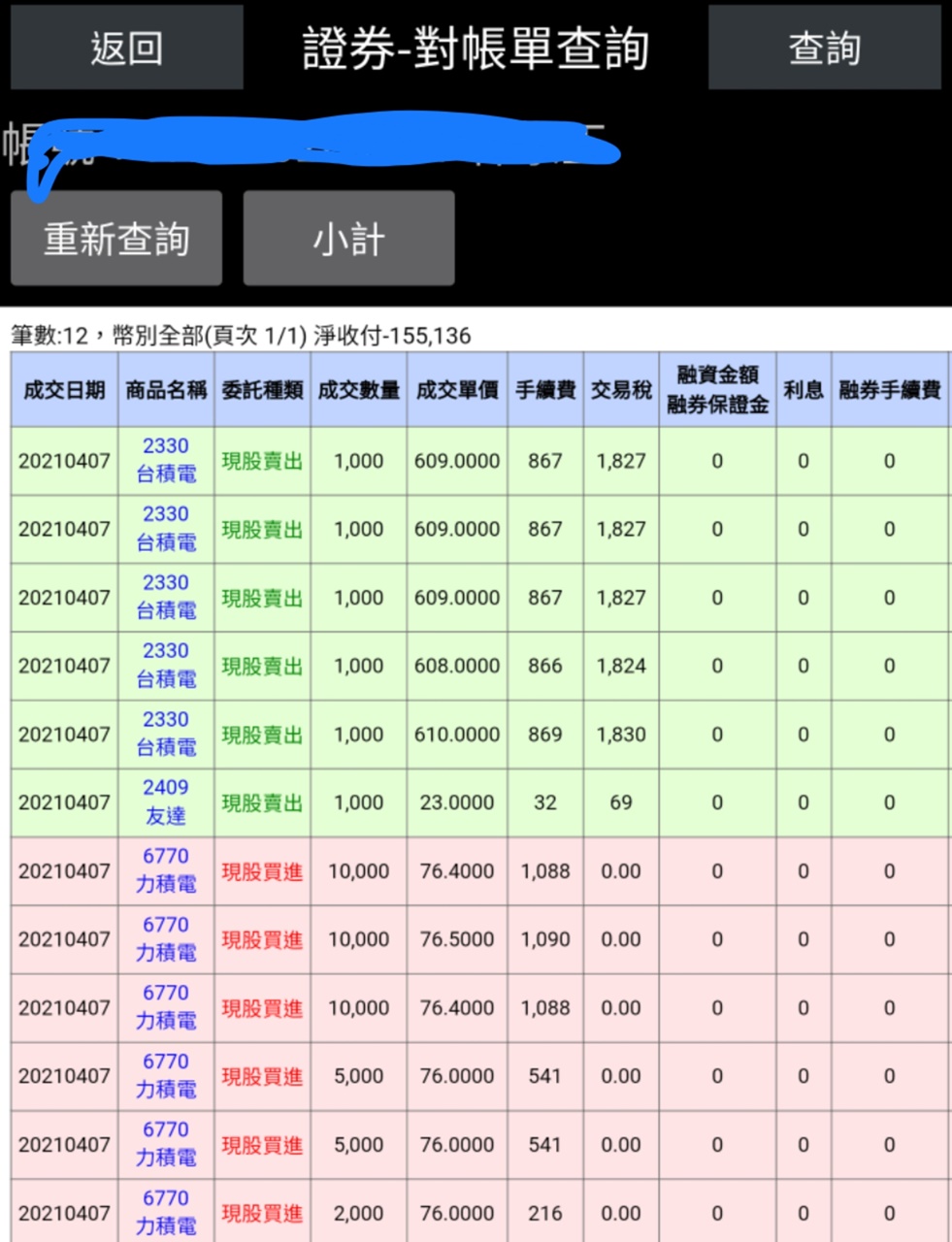Open 2330 台積電 link in the 608.0000 row
Screen dimensions: 952x1242
pyautogui.click(x=166, y=666)
